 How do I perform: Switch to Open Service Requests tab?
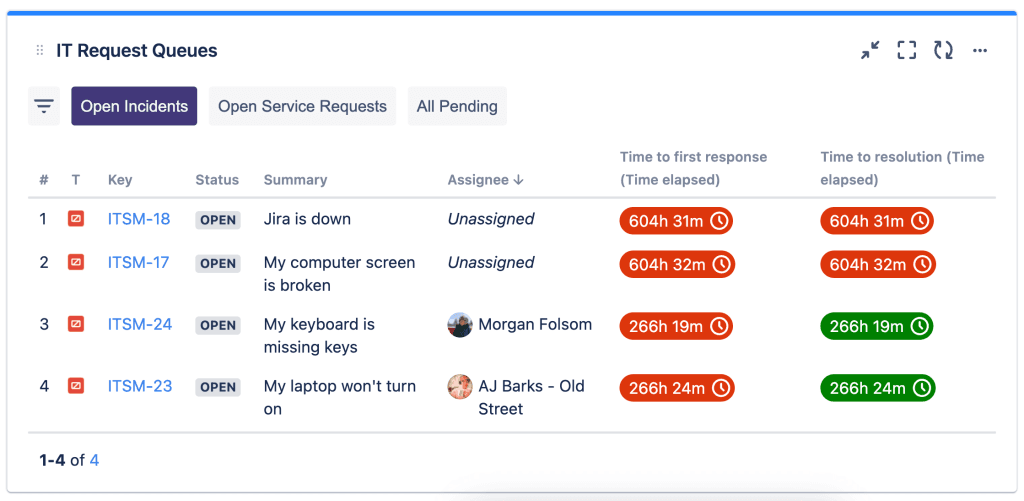[302, 106]
